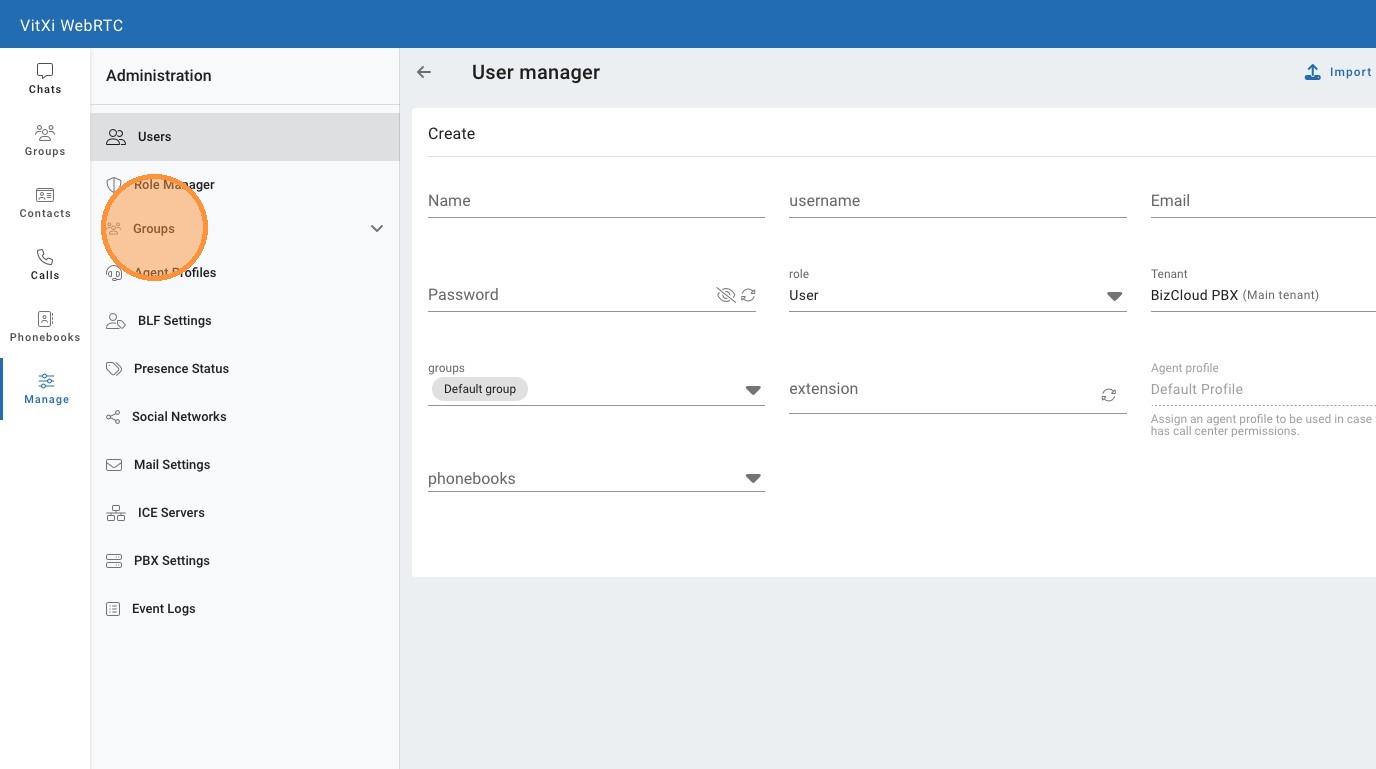Toggle password visibility eye icon
1376x769 pixels.
[726, 295]
